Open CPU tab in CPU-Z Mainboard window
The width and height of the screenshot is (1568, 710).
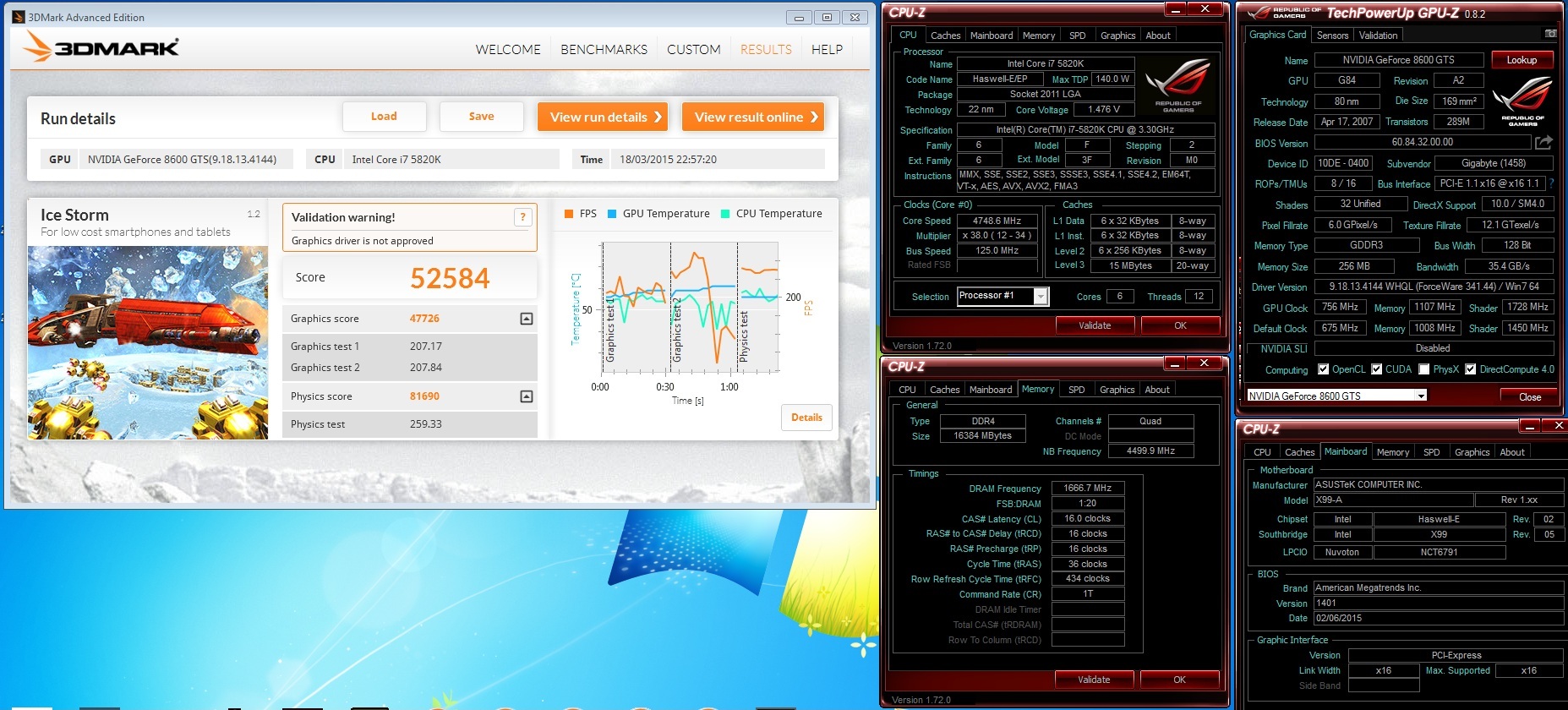[x=1262, y=452]
